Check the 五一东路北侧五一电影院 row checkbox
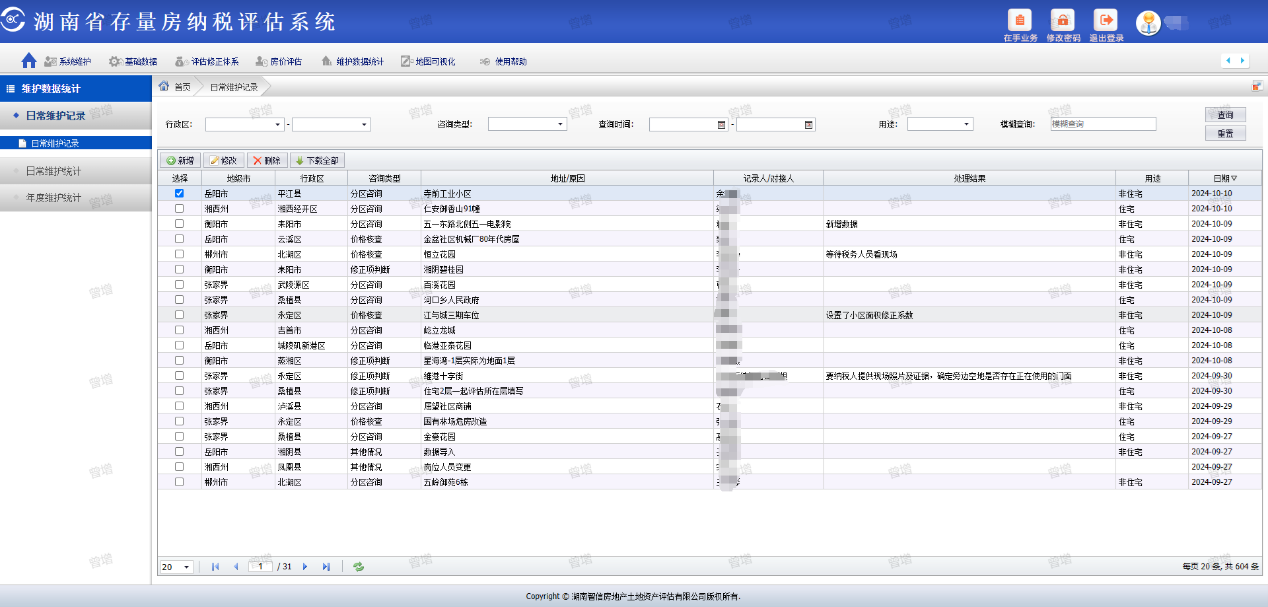1268x607 pixels. (x=179, y=224)
